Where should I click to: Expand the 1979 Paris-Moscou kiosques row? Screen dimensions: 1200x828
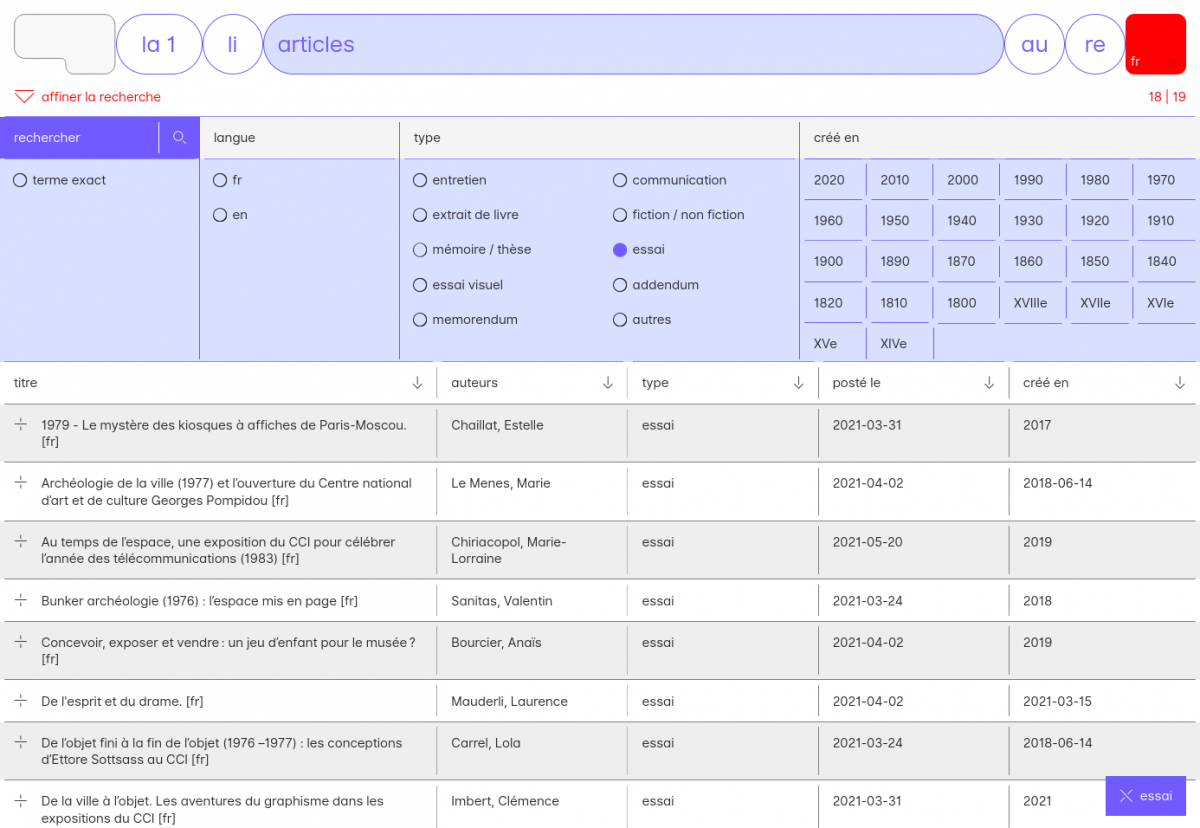point(21,425)
